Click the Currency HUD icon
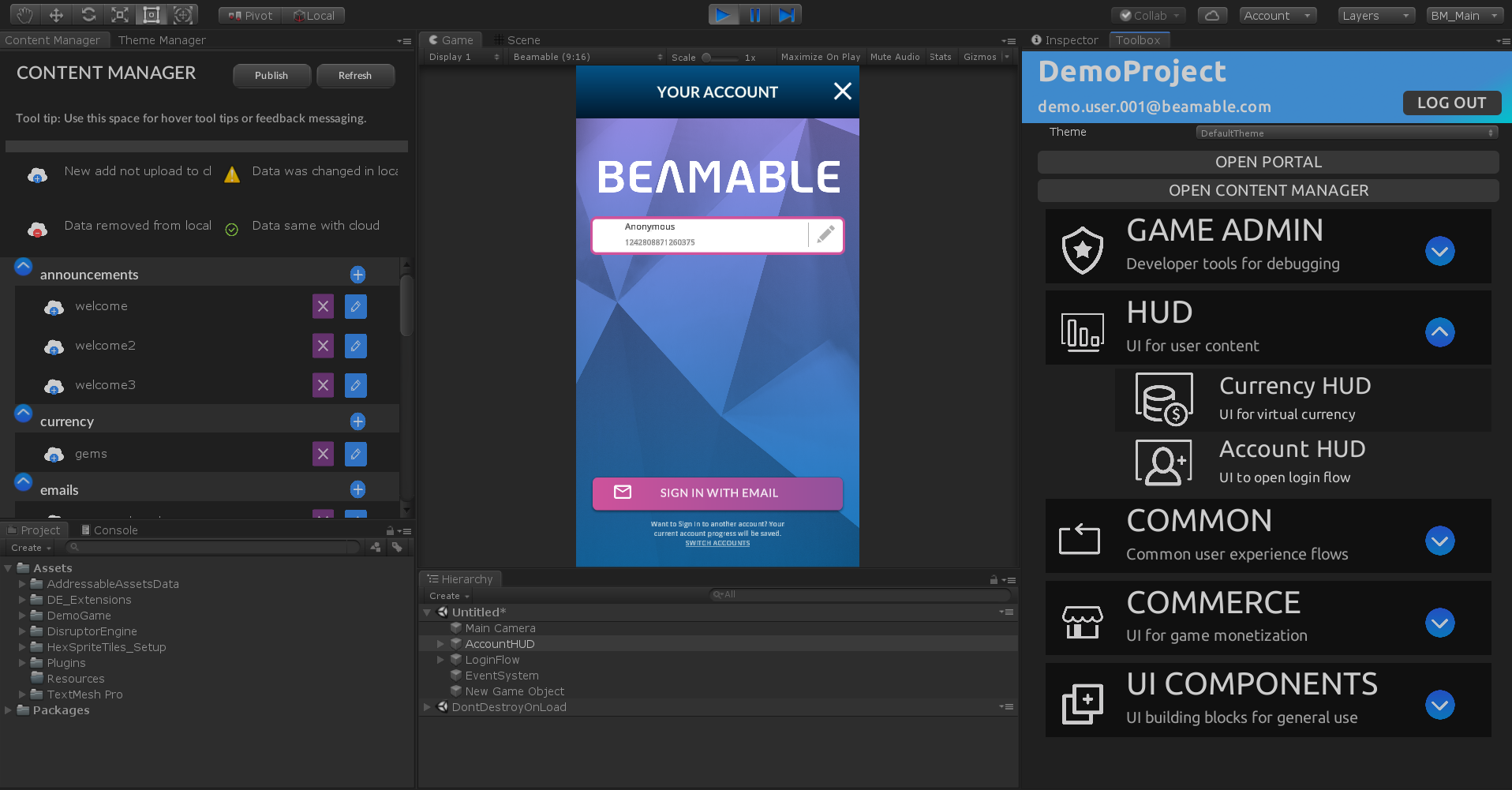Viewport: 1512px width, 790px height. pyautogui.click(x=1164, y=399)
